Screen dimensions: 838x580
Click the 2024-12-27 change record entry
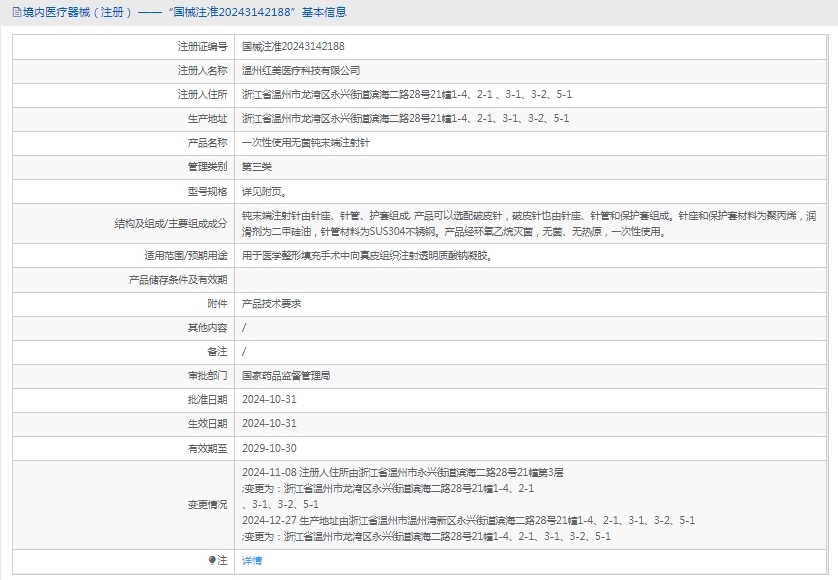(x=468, y=520)
